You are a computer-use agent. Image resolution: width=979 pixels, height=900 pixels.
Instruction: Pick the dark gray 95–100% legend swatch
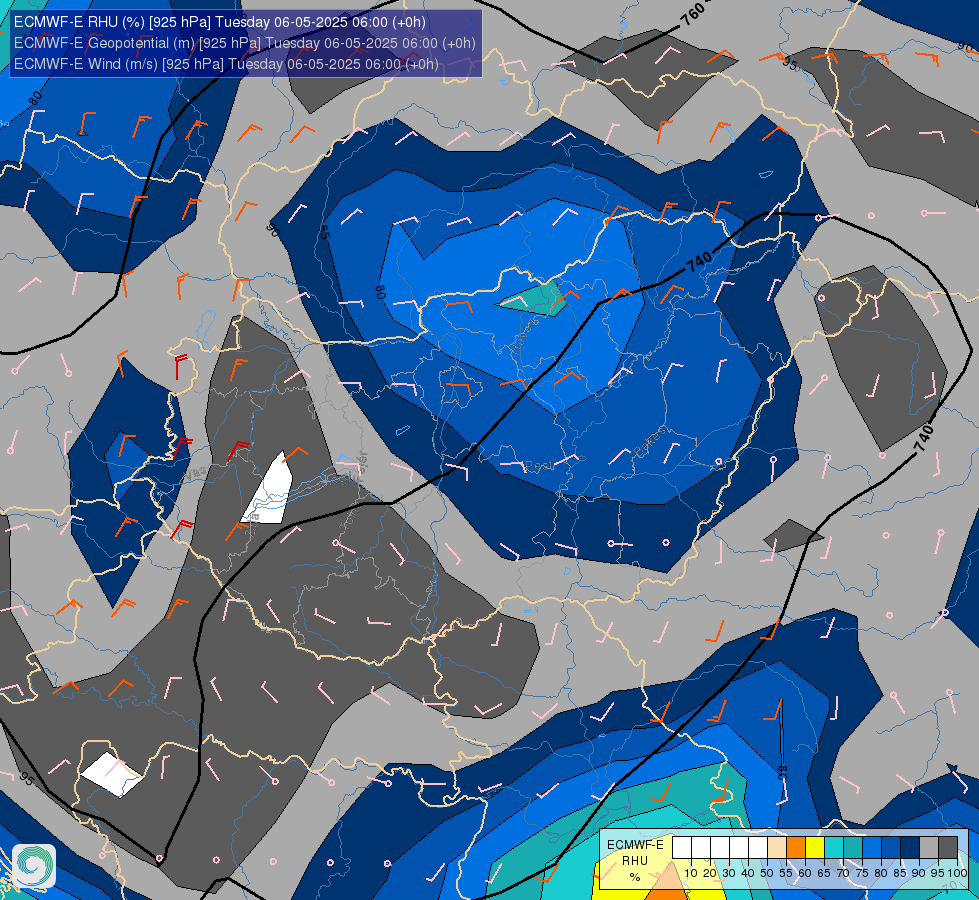(948, 848)
